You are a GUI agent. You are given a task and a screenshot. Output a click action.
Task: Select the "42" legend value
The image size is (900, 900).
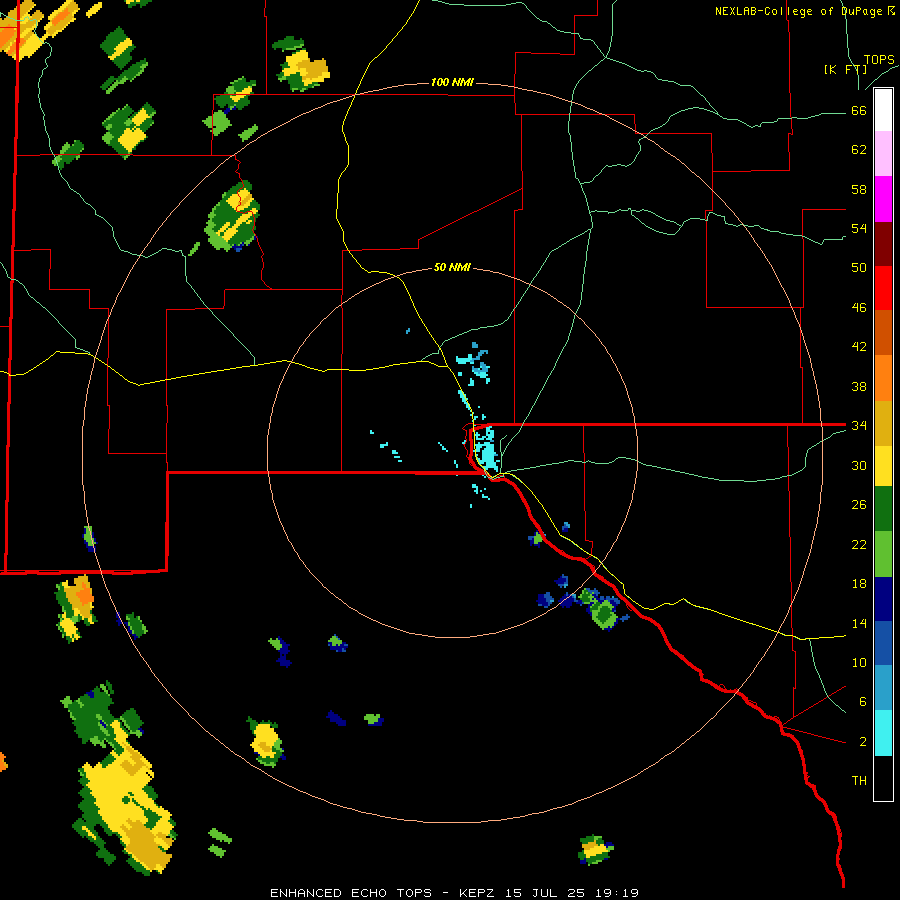pos(859,347)
